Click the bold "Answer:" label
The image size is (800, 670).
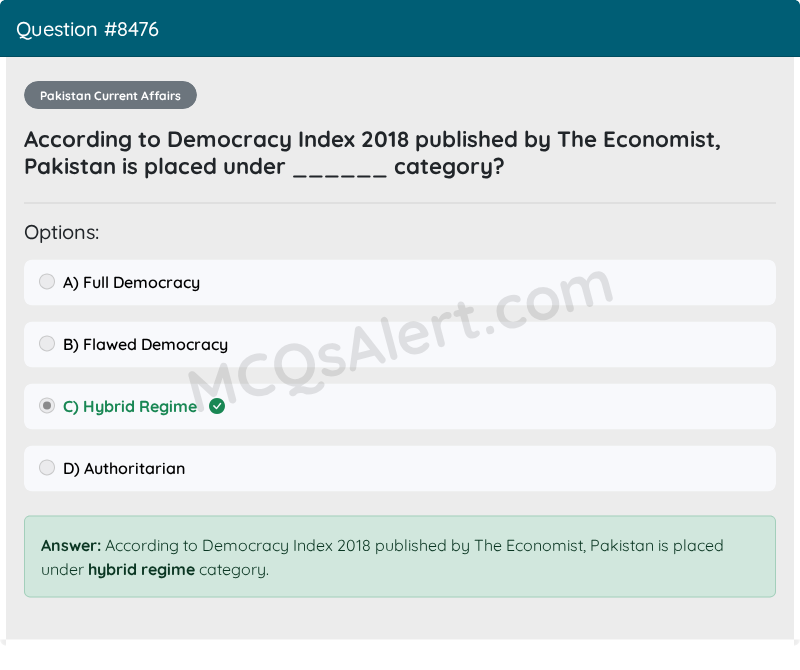pyautogui.click(x=71, y=545)
